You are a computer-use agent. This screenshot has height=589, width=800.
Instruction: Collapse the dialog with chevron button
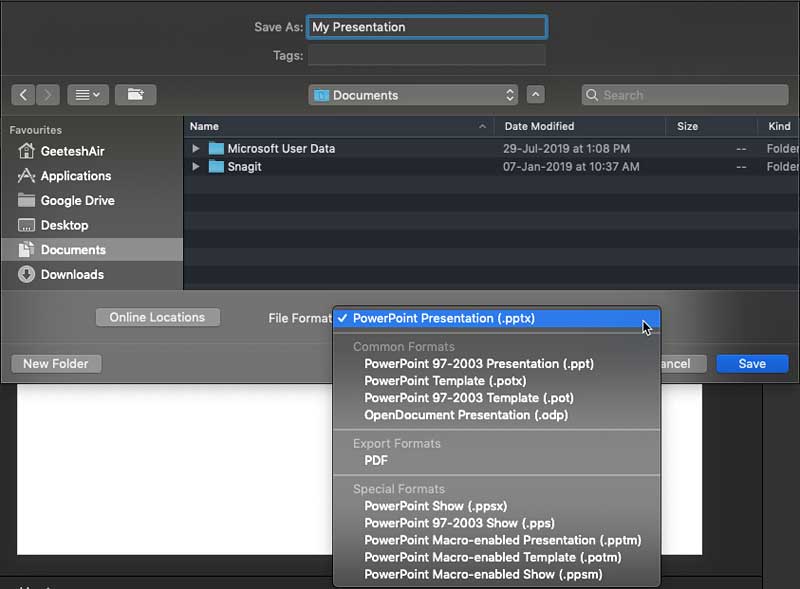pyautogui.click(x=536, y=95)
